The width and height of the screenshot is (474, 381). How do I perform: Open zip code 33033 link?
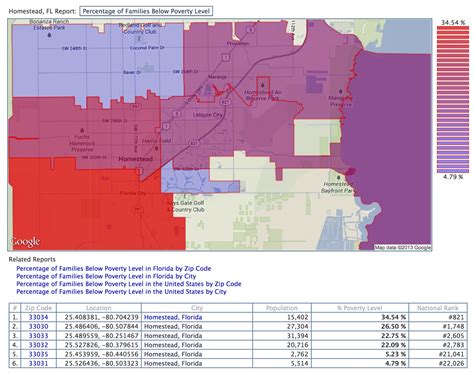point(38,336)
